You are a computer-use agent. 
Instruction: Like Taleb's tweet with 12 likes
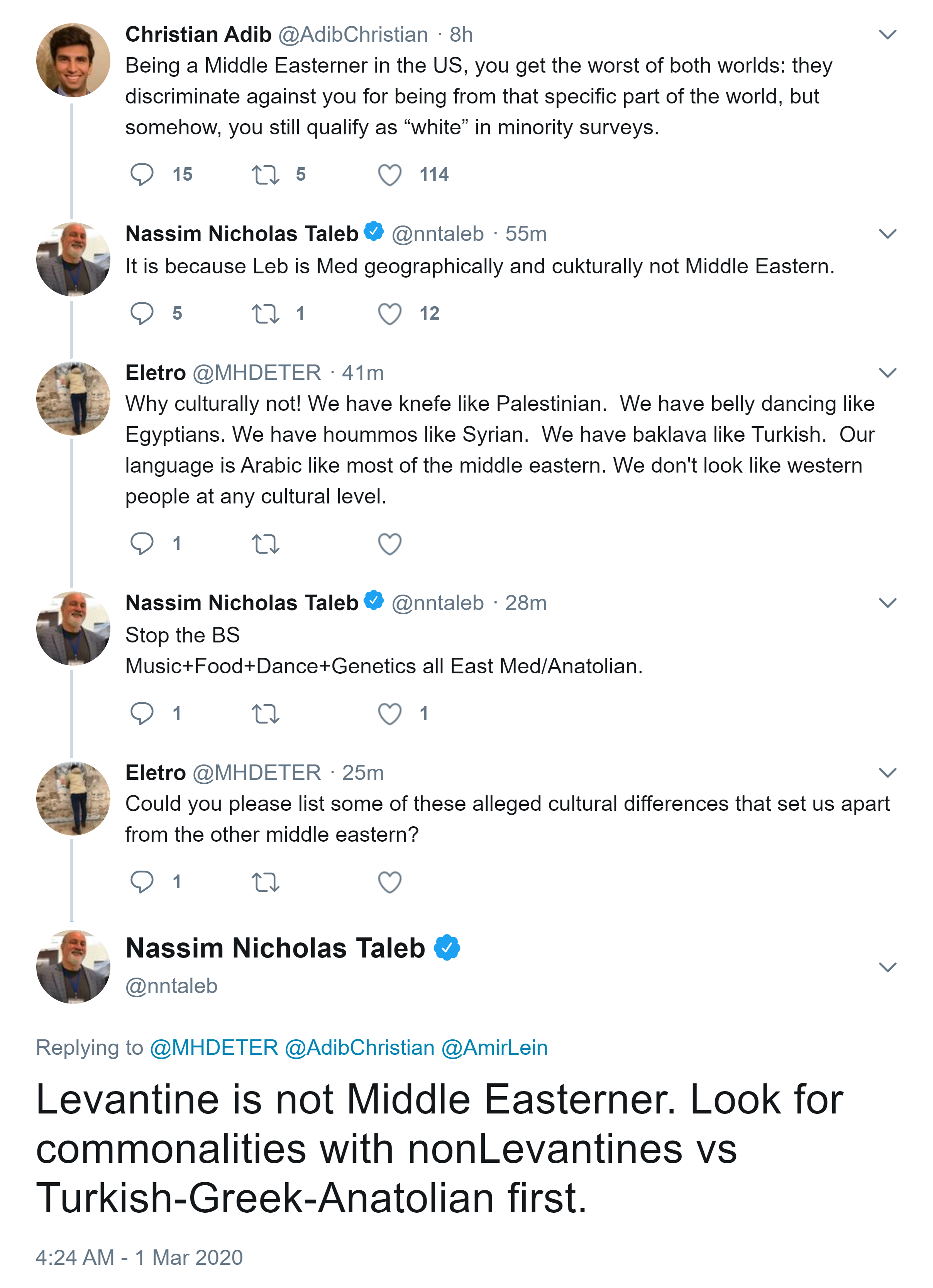pos(389,314)
